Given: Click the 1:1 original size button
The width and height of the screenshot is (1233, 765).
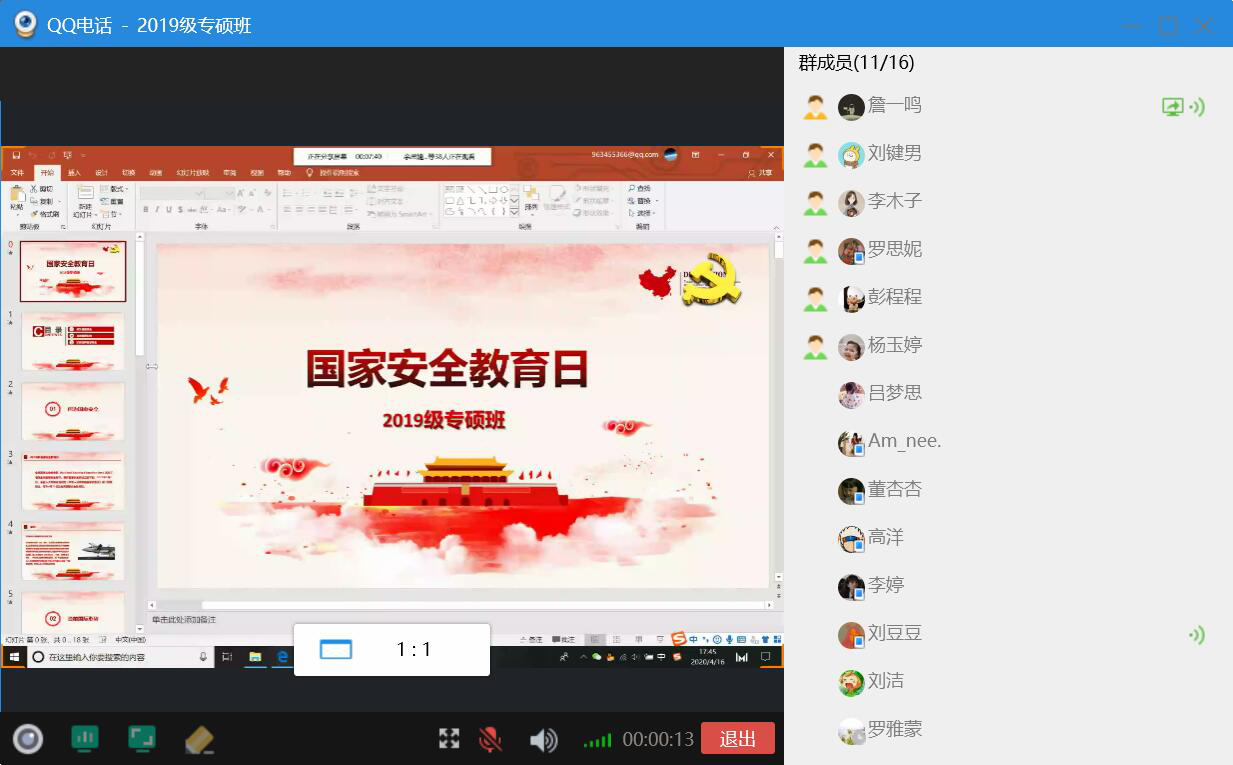Looking at the screenshot, I should (413, 650).
